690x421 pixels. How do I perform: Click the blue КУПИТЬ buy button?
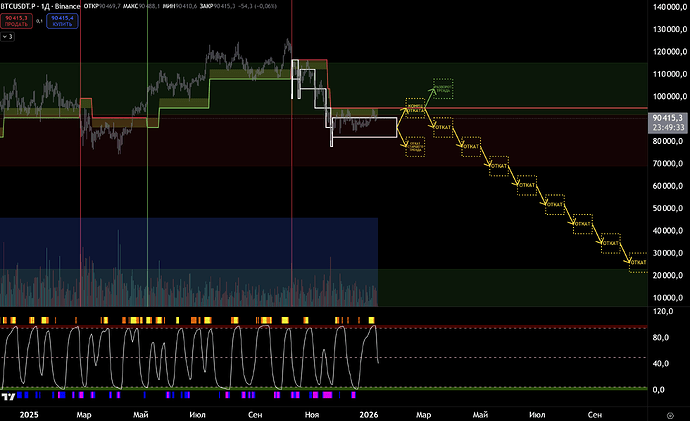tap(62, 20)
